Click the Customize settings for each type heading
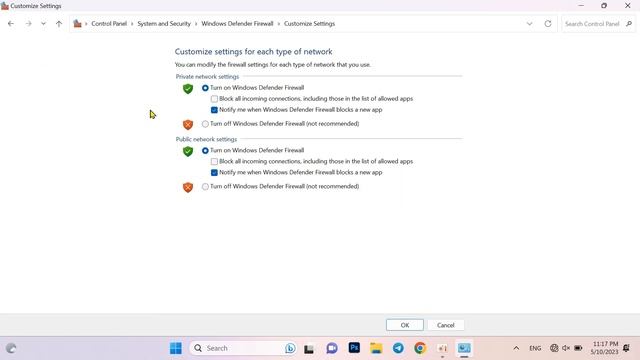This screenshot has width=640, height=360. tap(253, 52)
